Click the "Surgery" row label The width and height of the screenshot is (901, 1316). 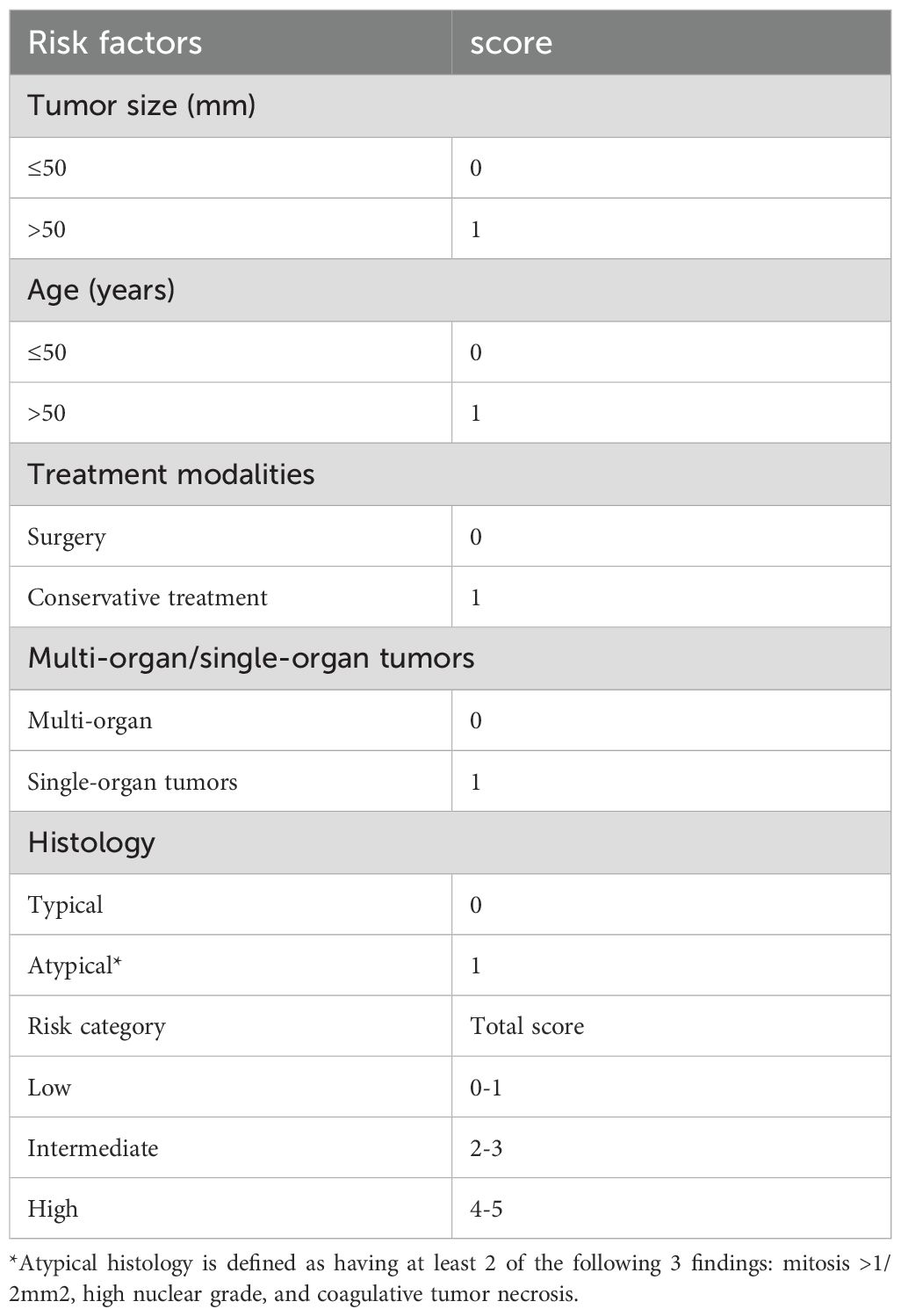[67, 537]
